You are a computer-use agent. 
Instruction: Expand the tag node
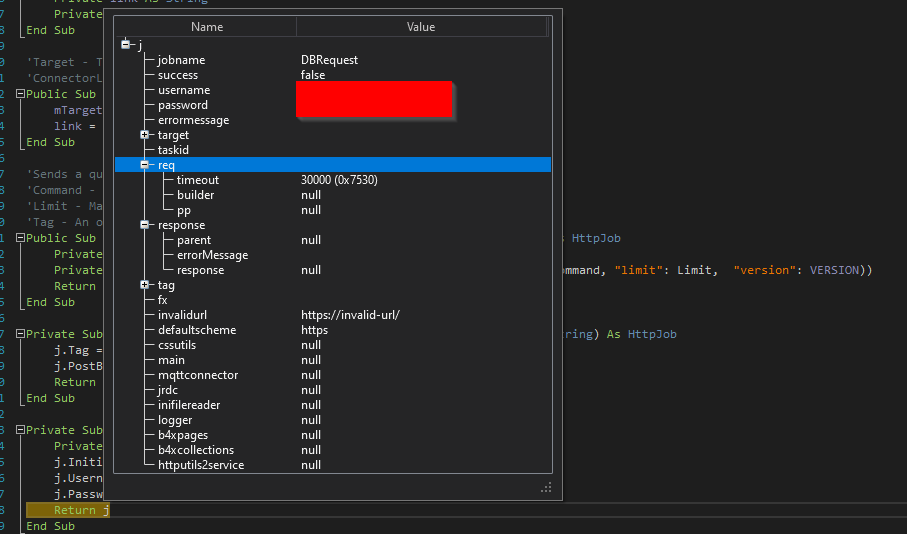click(145, 285)
